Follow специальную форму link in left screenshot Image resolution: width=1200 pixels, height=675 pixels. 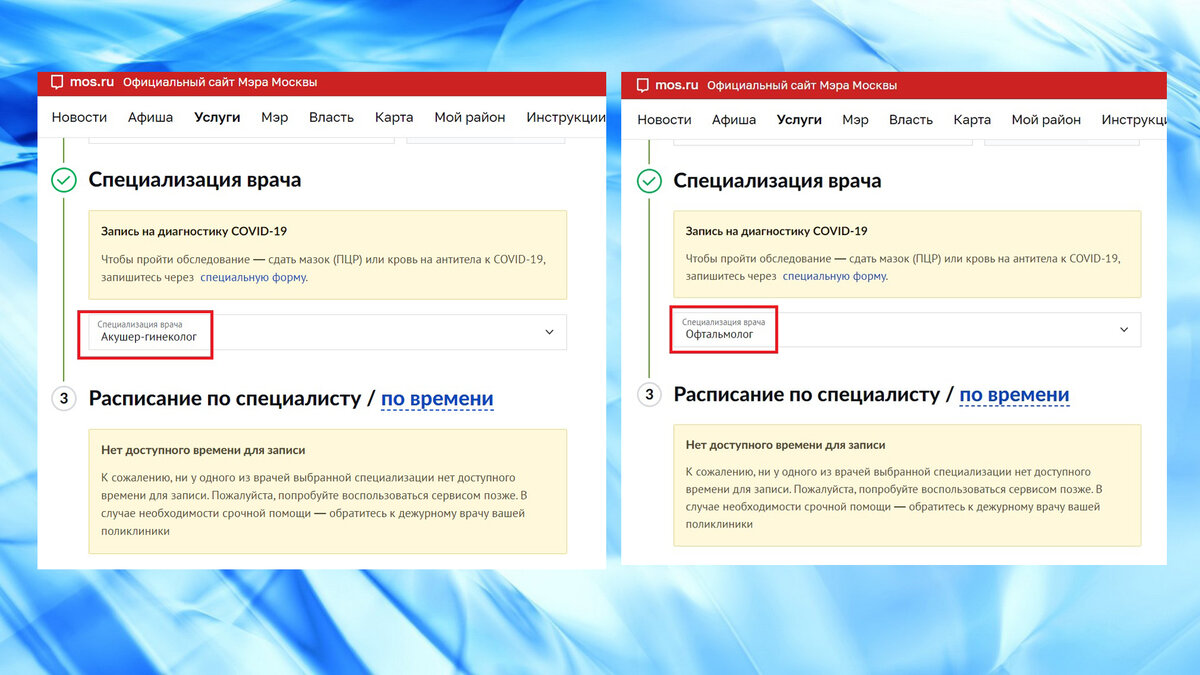pyautogui.click(x=254, y=277)
